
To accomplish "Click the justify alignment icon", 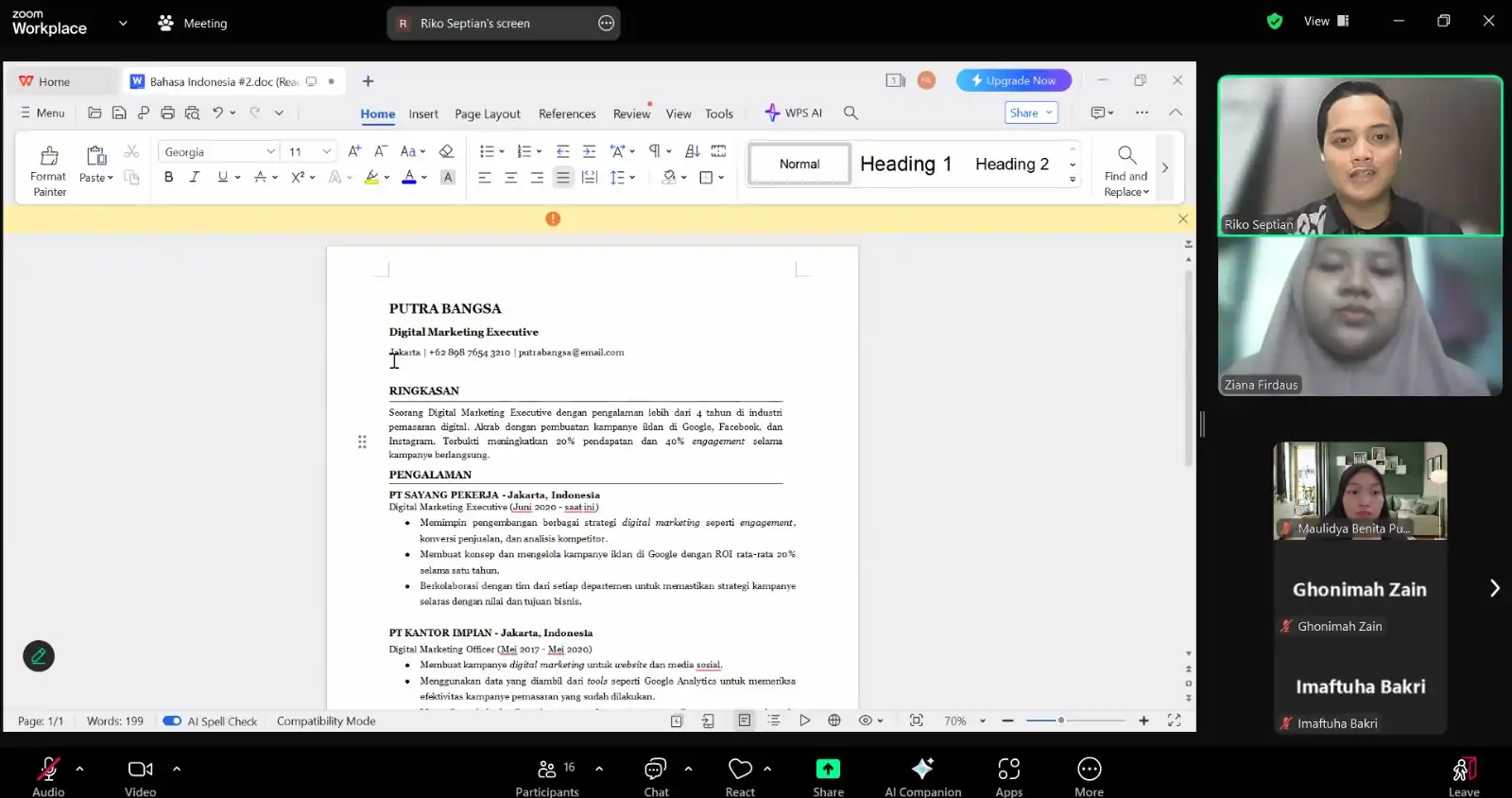I will pos(563,177).
